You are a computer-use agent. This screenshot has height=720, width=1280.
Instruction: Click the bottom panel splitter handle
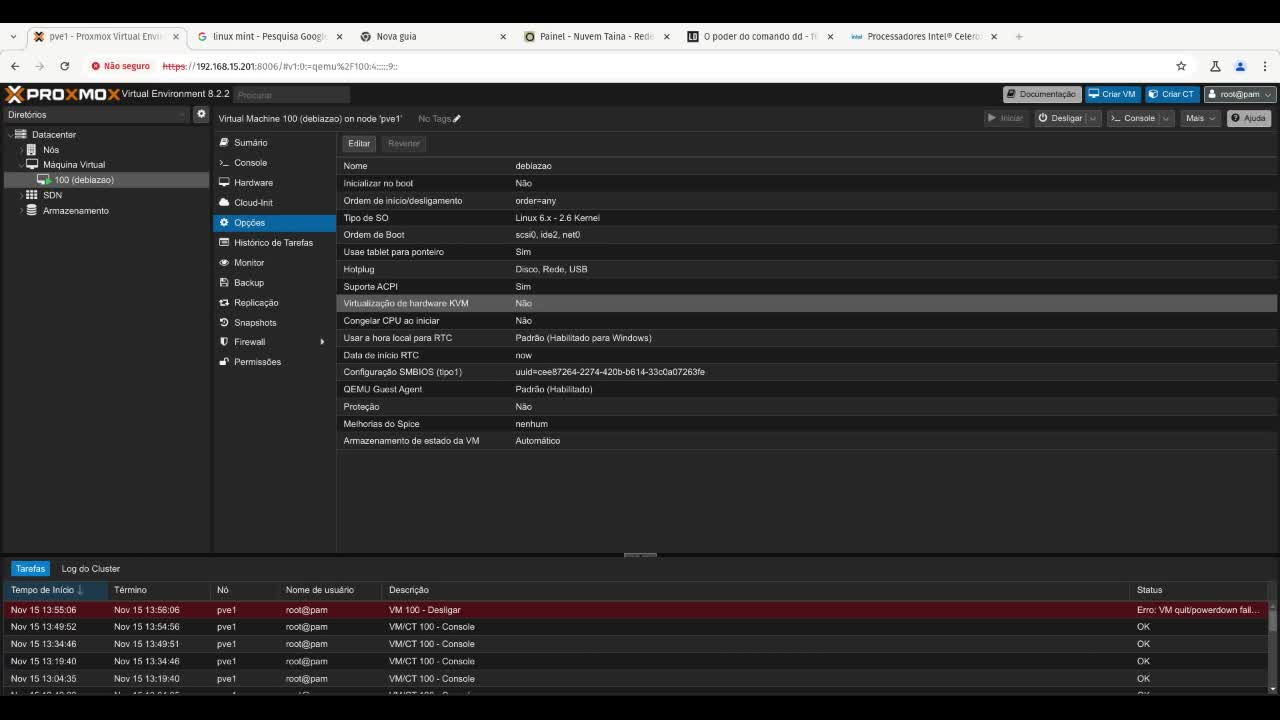tap(640, 555)
